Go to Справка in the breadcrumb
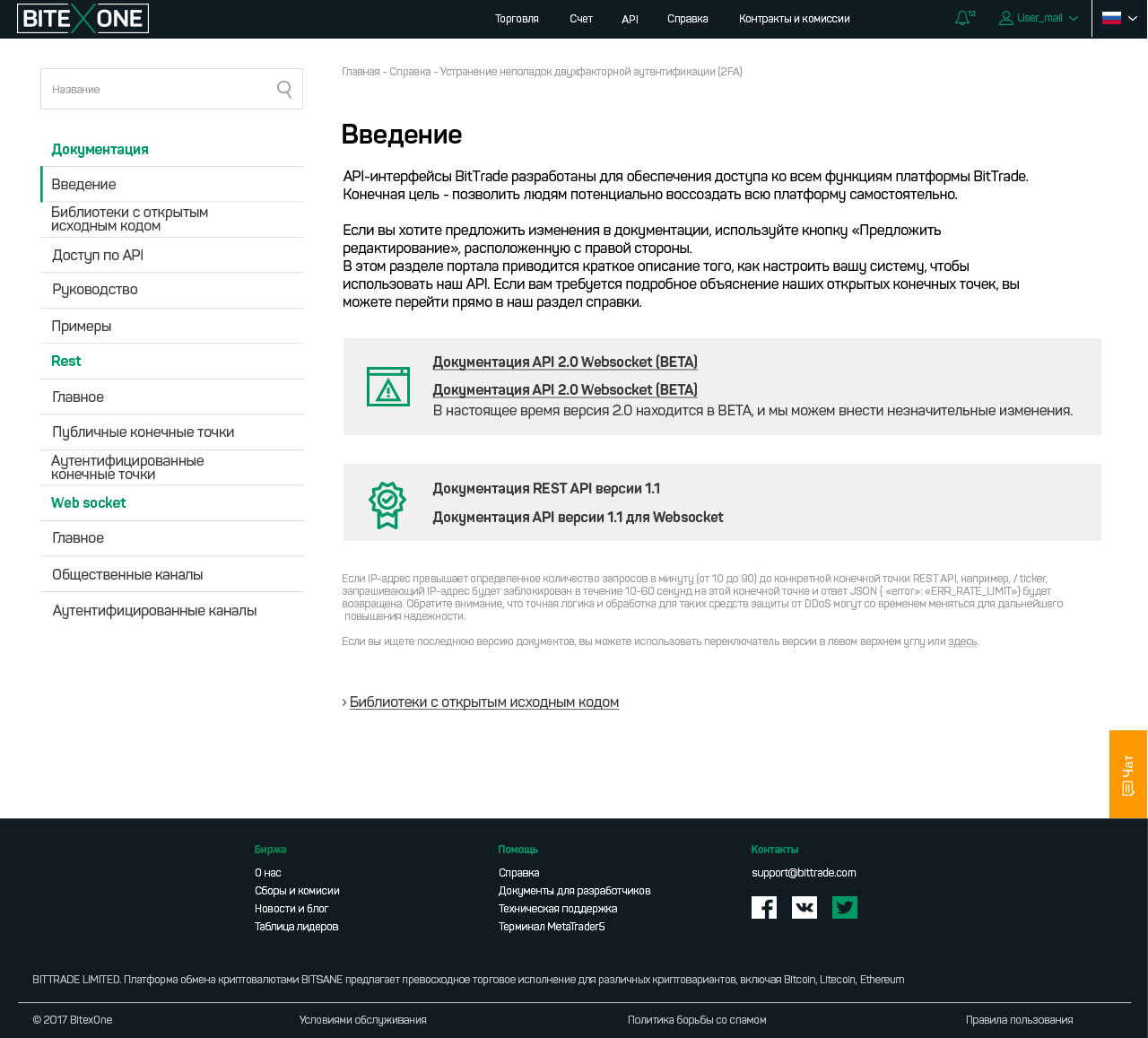 (x=410, y=72)
